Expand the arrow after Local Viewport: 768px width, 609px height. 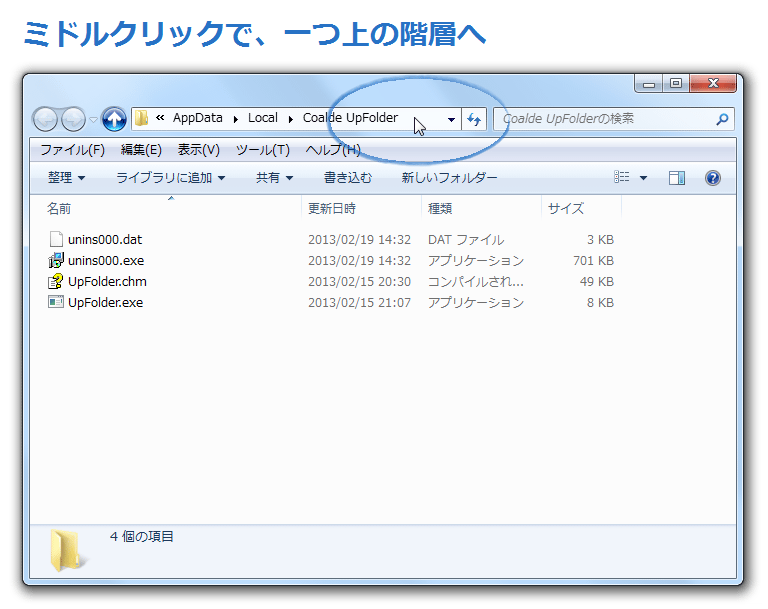(290, 119)
